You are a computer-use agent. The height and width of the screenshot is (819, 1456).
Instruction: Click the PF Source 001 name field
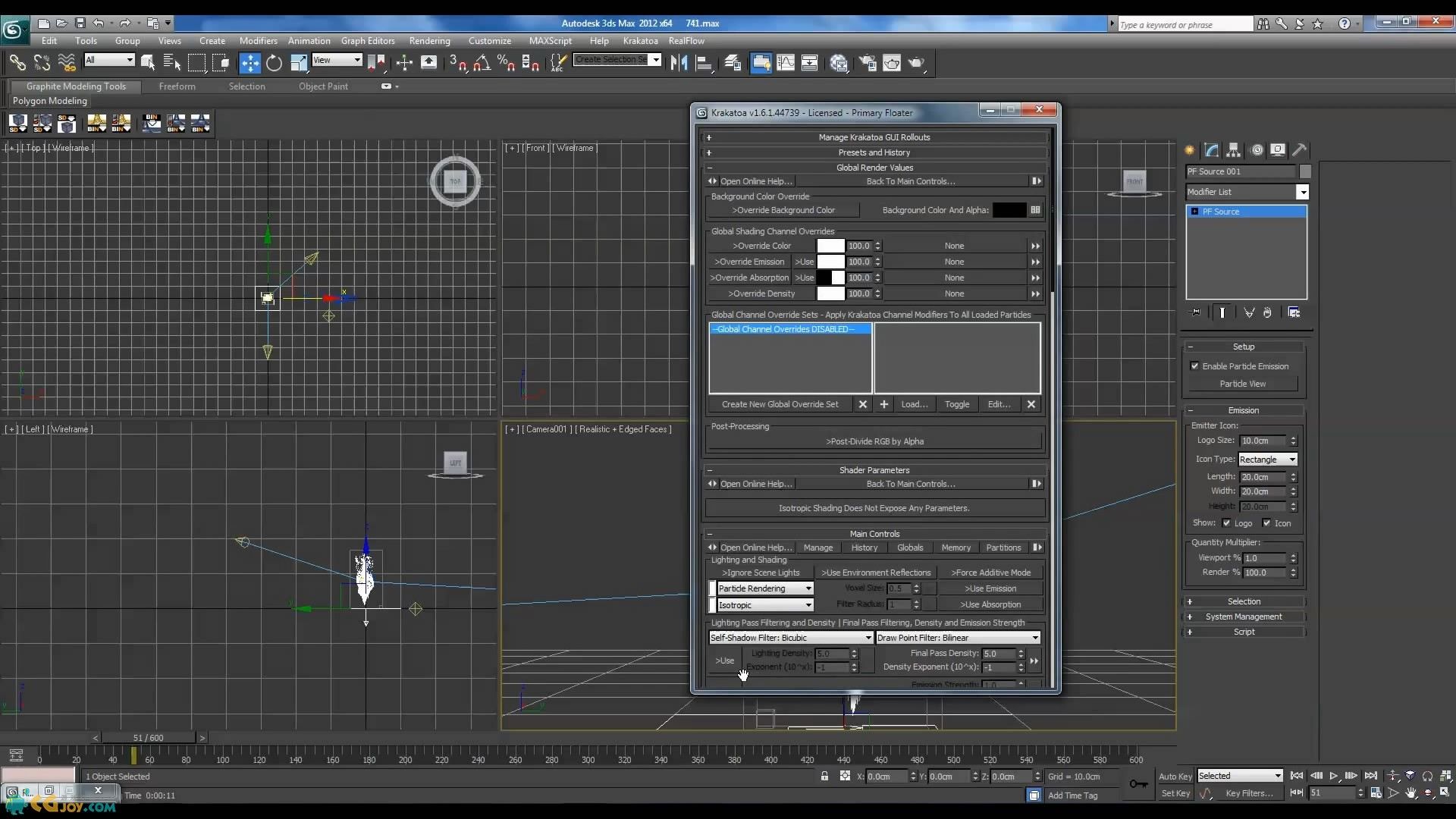(x=1241, y=171)
